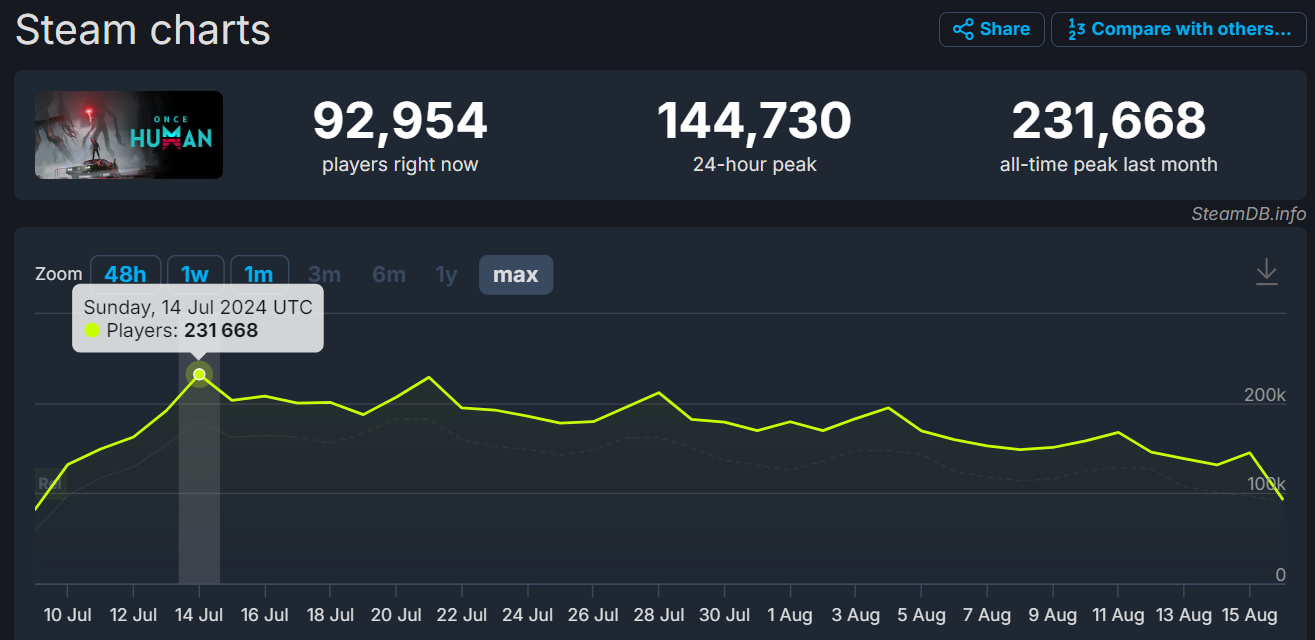This screenshot has width=1315, height=640.
Task: Click the 9 Aug date label
Action: 1052,614
